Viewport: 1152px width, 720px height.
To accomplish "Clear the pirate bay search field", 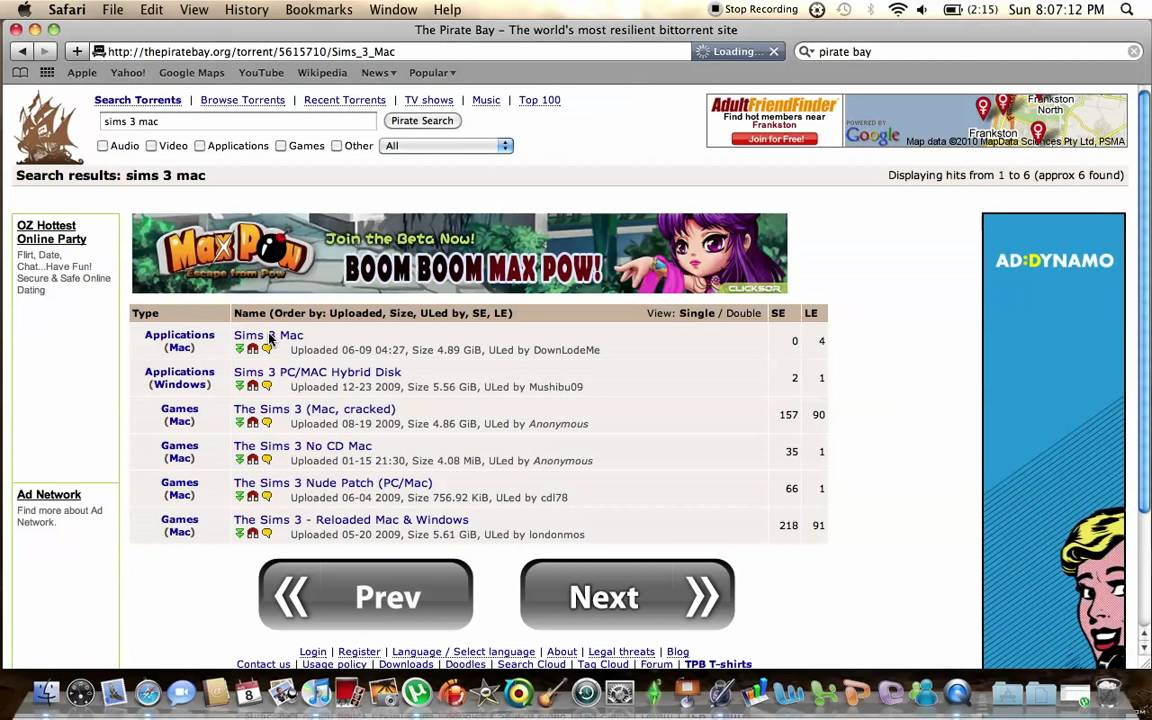I will coord(1134,51).
